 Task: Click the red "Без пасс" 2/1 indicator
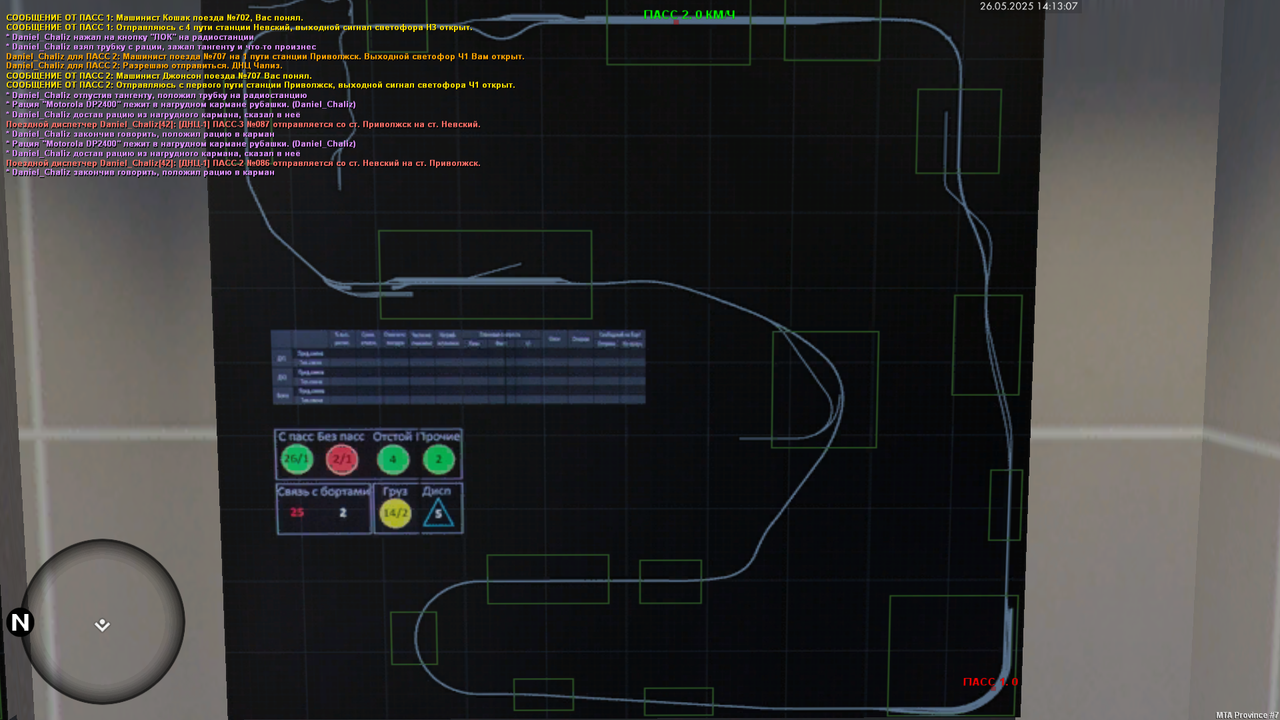342,460
